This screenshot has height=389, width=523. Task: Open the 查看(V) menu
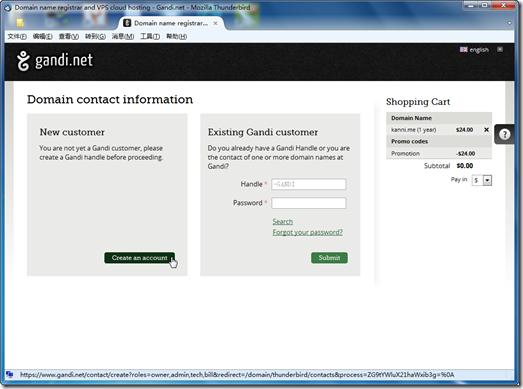click(x=69, y=36)
